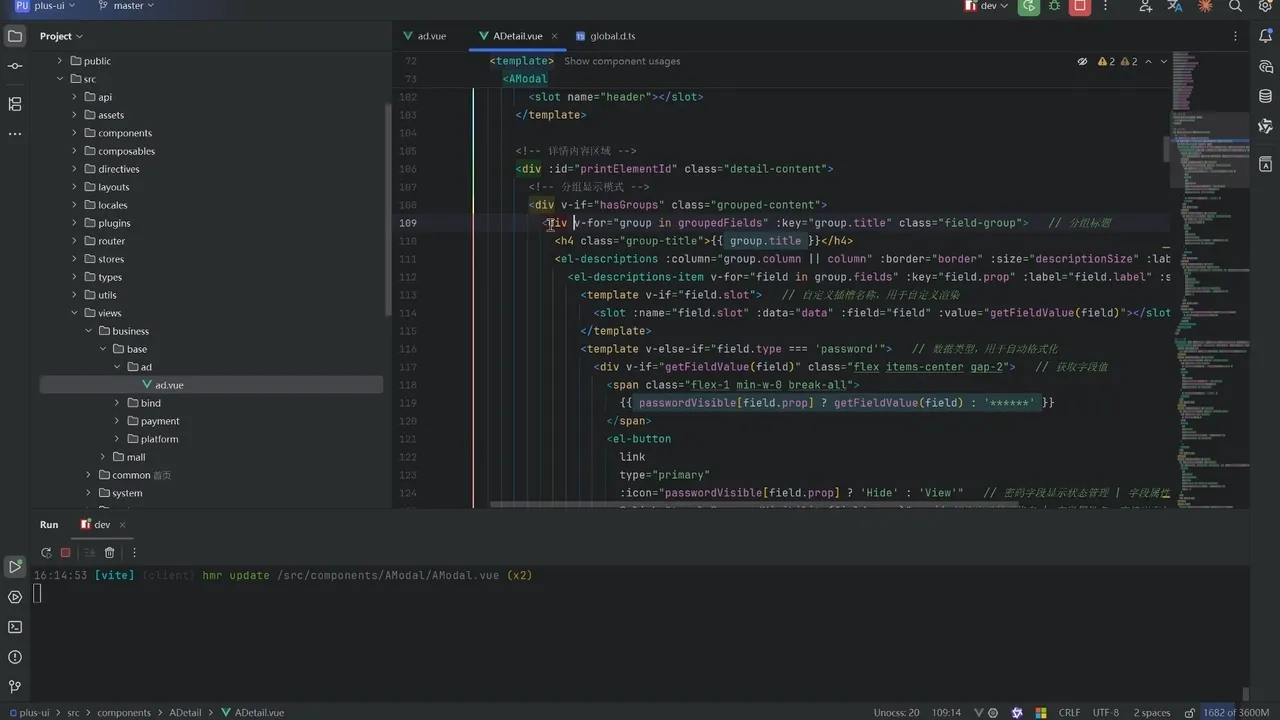Open the Terminal tool window icon
Screen dimensions: 1280x720
(15, 627)
